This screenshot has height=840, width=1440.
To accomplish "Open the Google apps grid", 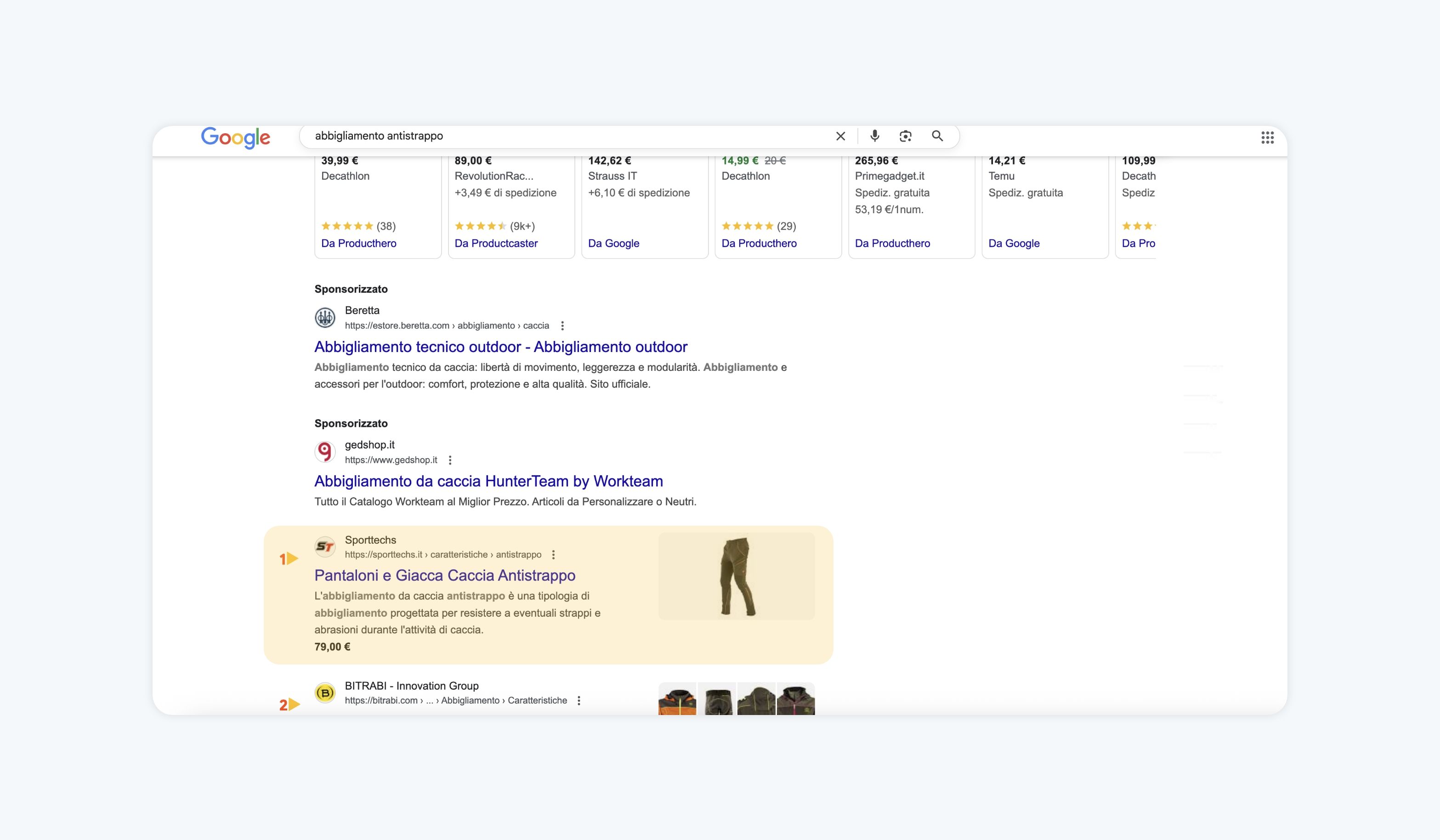I will pos(1267,137).
